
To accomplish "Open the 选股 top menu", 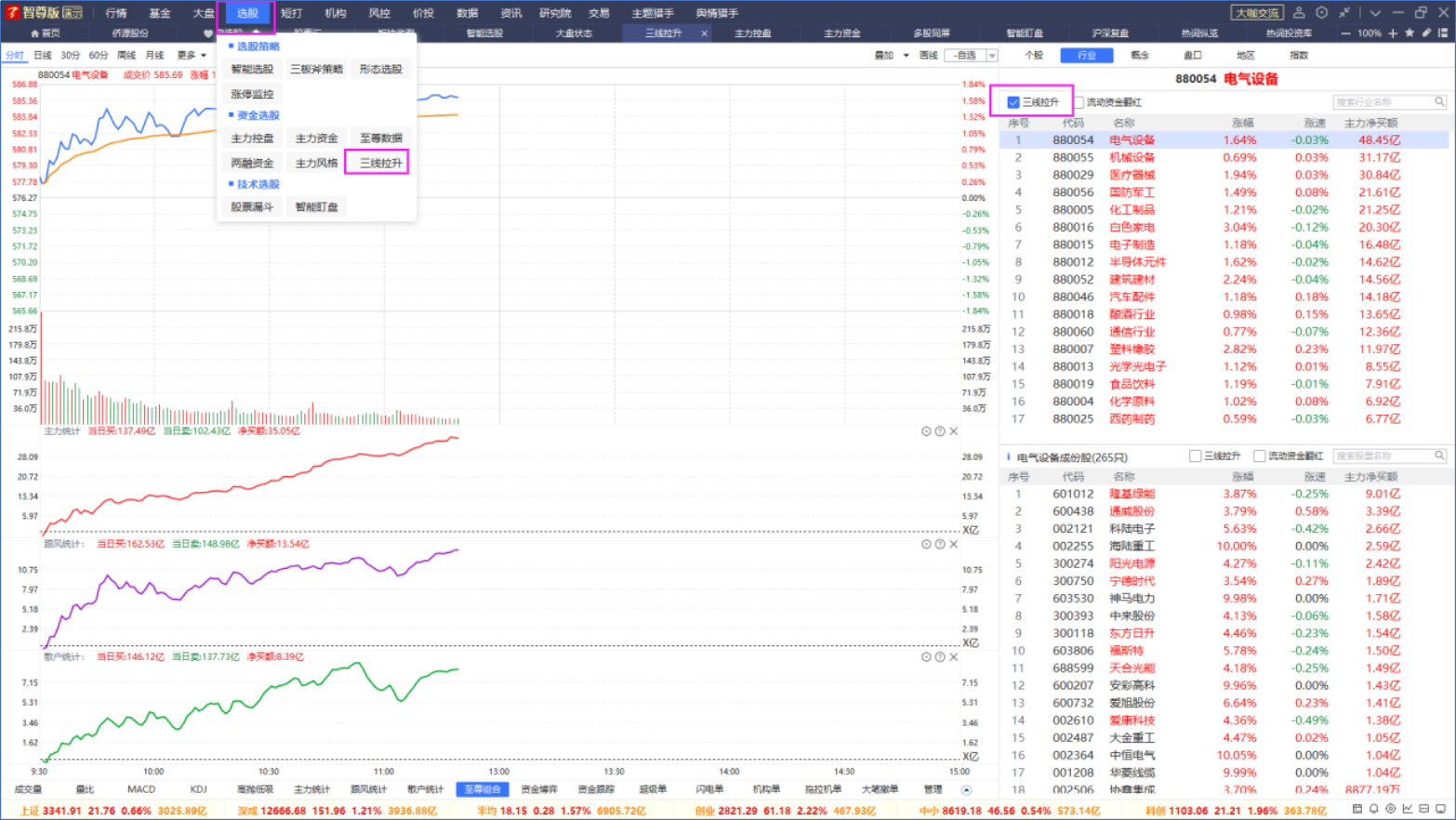I will coord(247,13).
